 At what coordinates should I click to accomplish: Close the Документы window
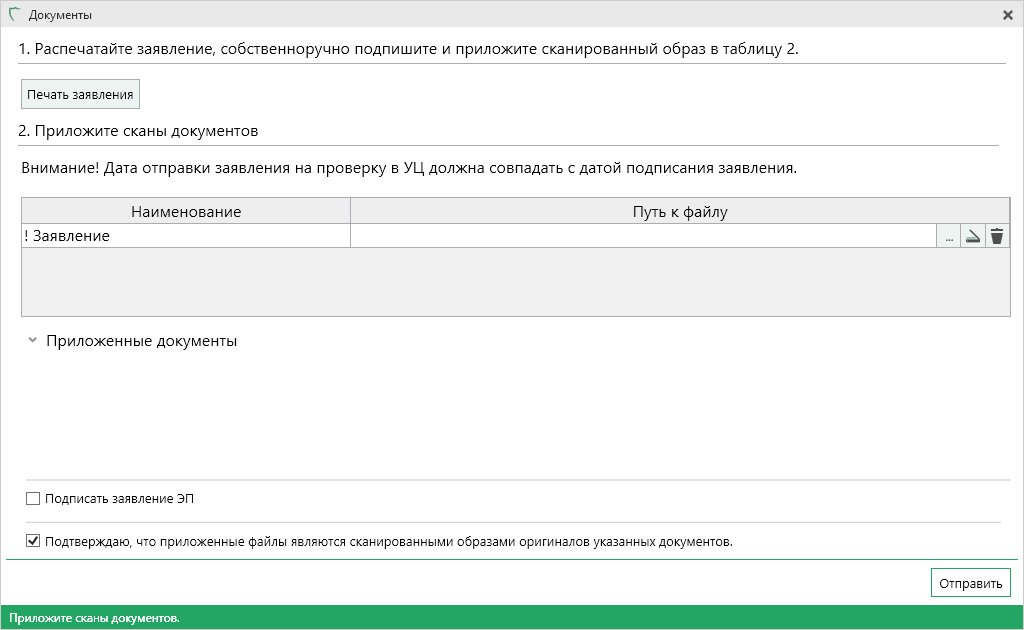tap(1008, 15)
